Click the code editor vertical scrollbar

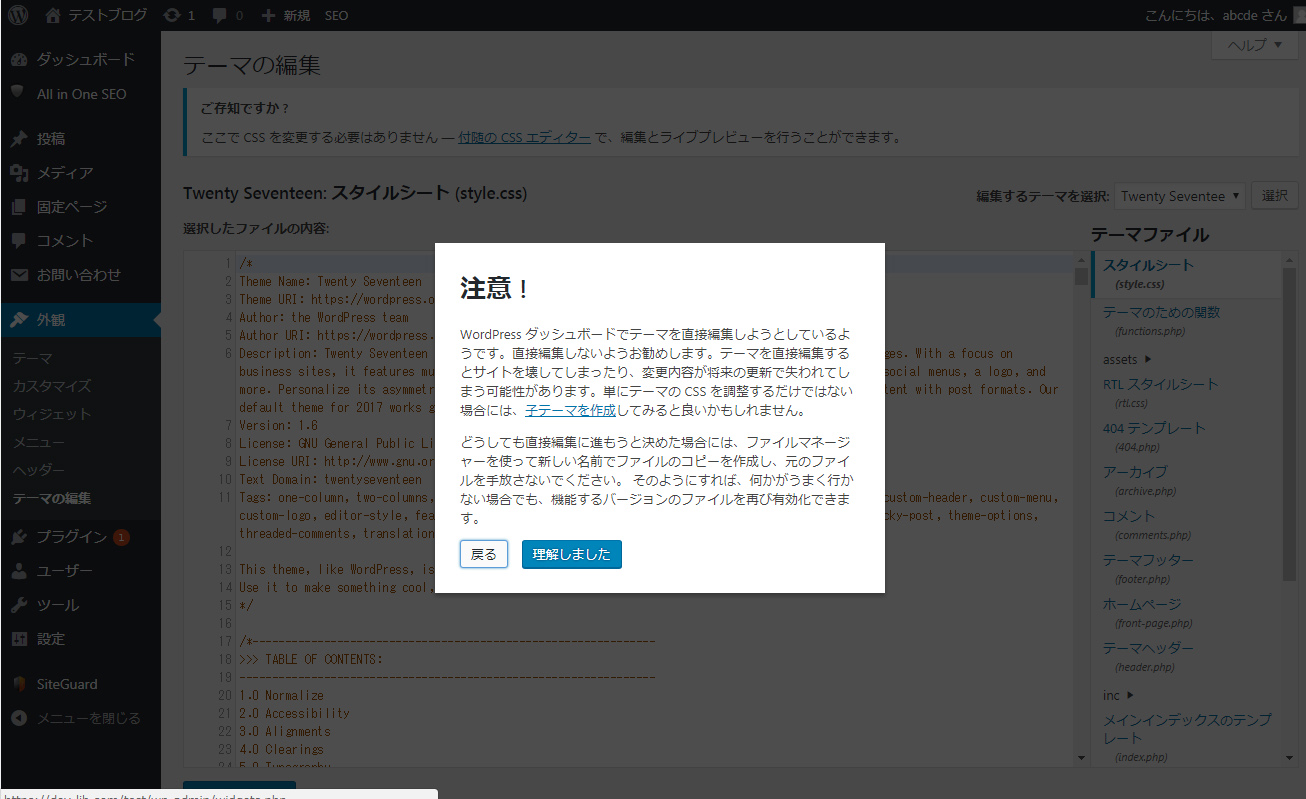[1081, 500]
